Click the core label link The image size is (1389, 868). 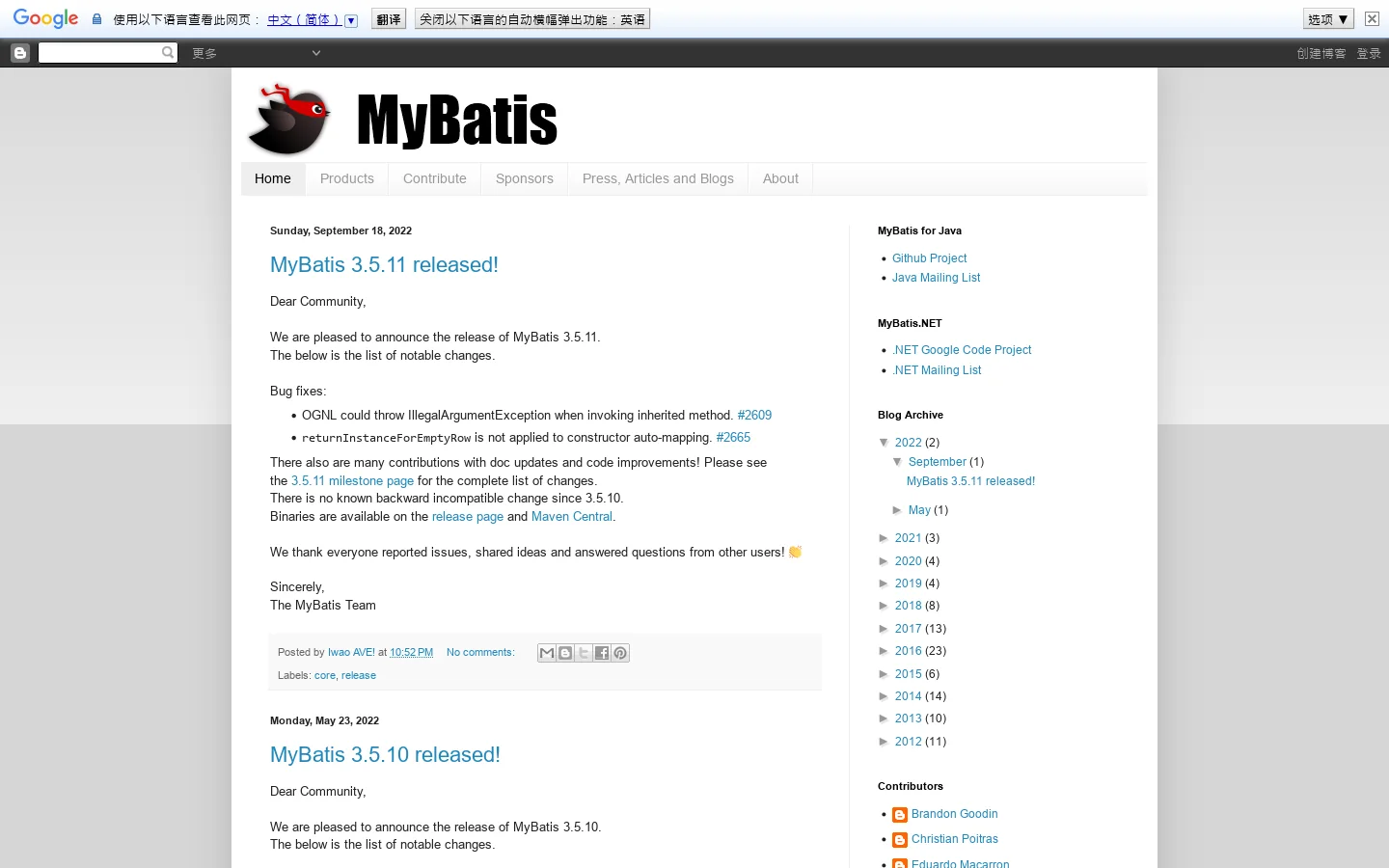tap(325, 676)
